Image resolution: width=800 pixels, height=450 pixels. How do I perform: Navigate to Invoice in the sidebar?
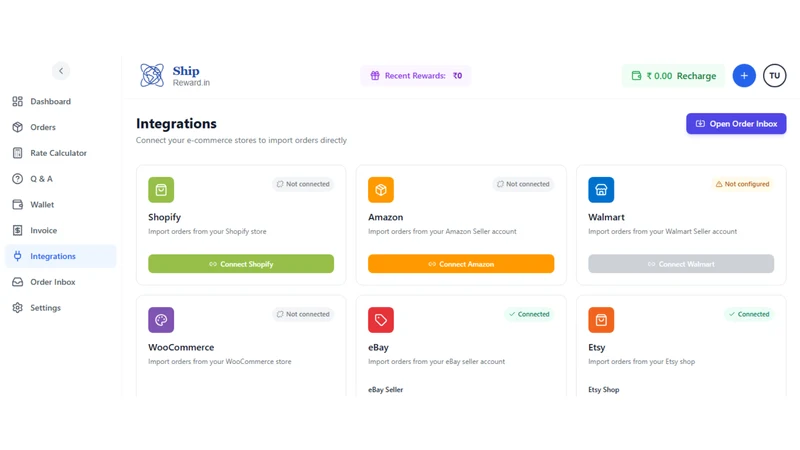point(61,231)
